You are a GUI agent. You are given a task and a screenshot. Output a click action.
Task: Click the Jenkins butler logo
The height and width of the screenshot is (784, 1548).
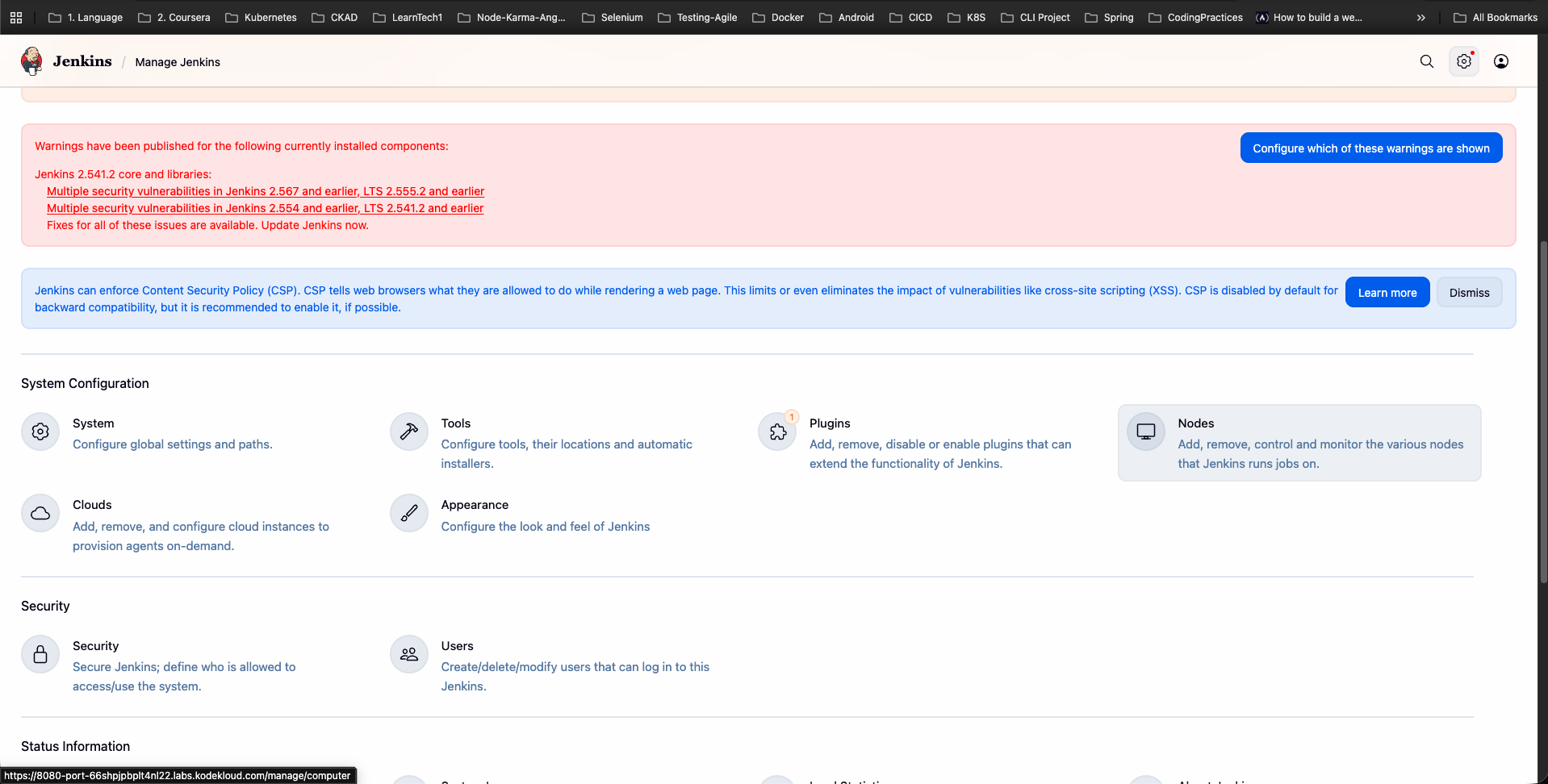[x=32, y=61]
